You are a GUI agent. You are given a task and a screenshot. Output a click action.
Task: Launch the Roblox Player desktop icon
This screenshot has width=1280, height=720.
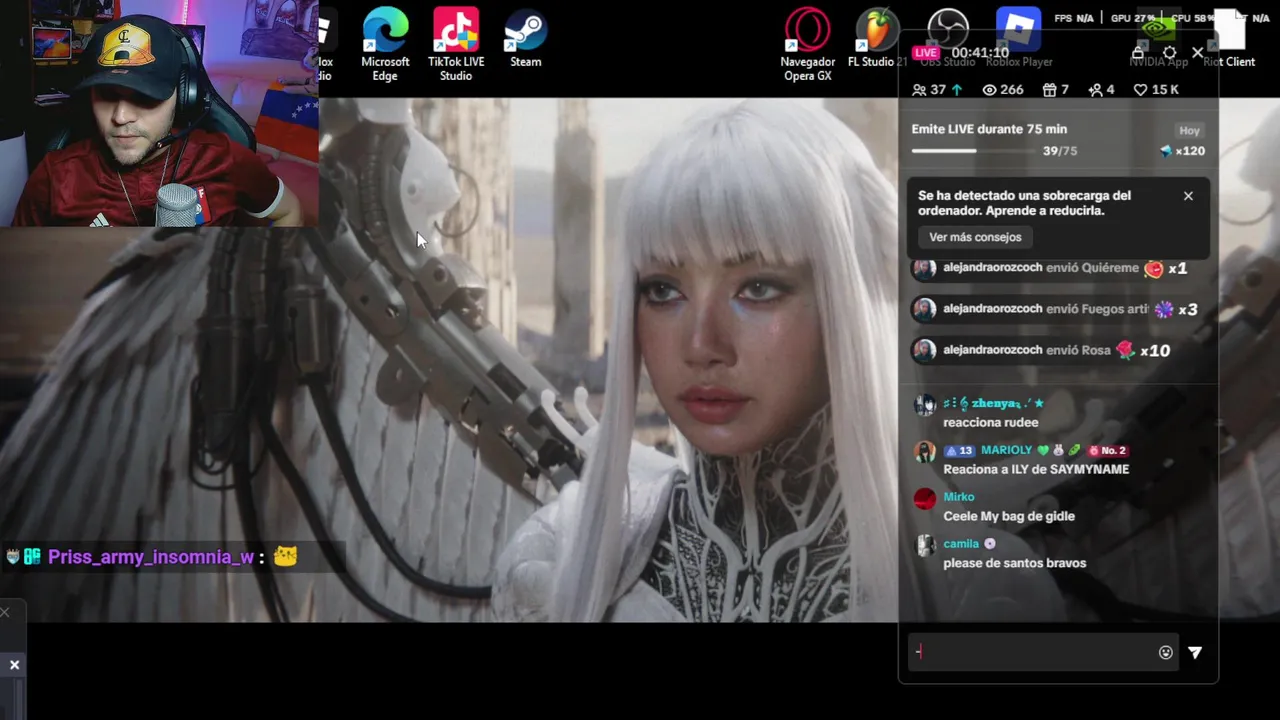(x=1019, y=40)
